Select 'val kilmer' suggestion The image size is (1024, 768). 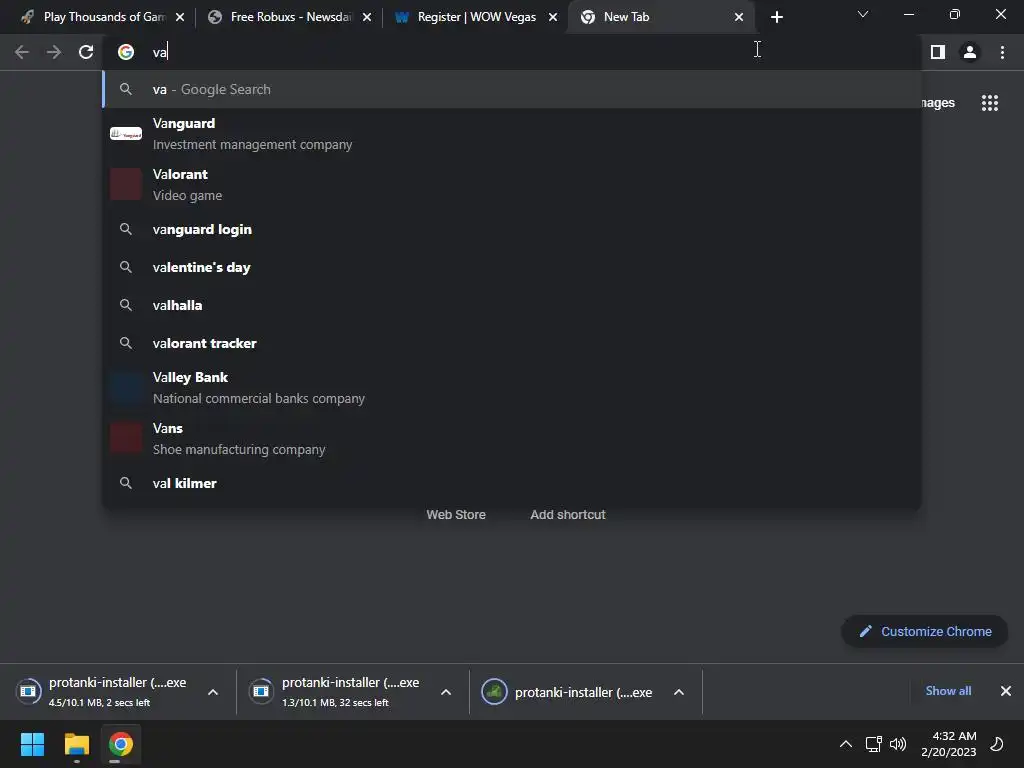(512, 483)
